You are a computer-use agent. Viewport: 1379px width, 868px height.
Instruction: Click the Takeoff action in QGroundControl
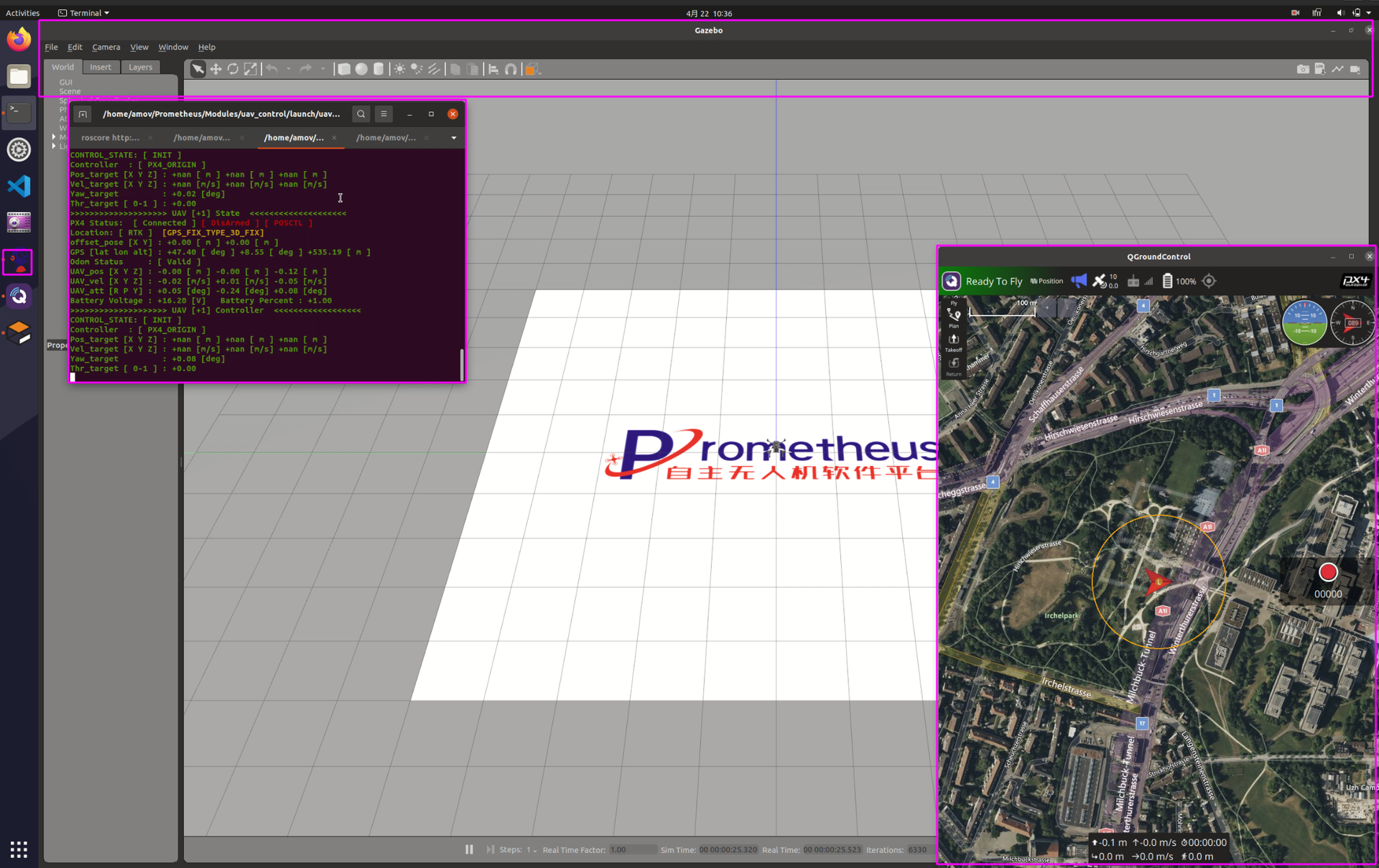954,342
